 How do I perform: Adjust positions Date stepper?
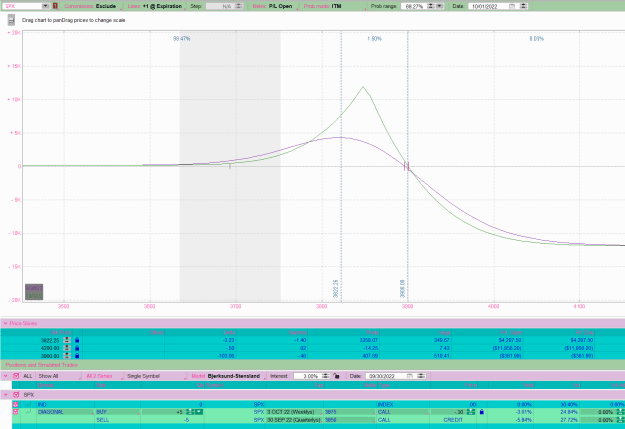tap(421, 376)
